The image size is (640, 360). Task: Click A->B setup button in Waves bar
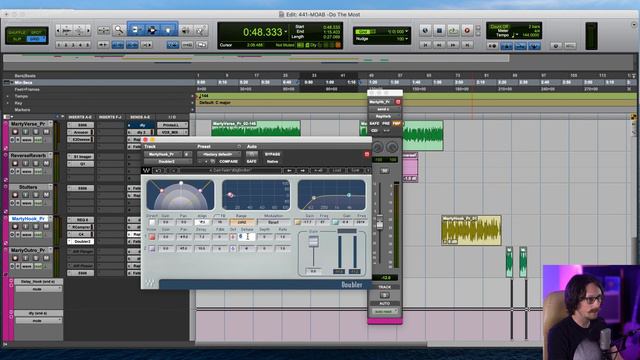point(318,171)
